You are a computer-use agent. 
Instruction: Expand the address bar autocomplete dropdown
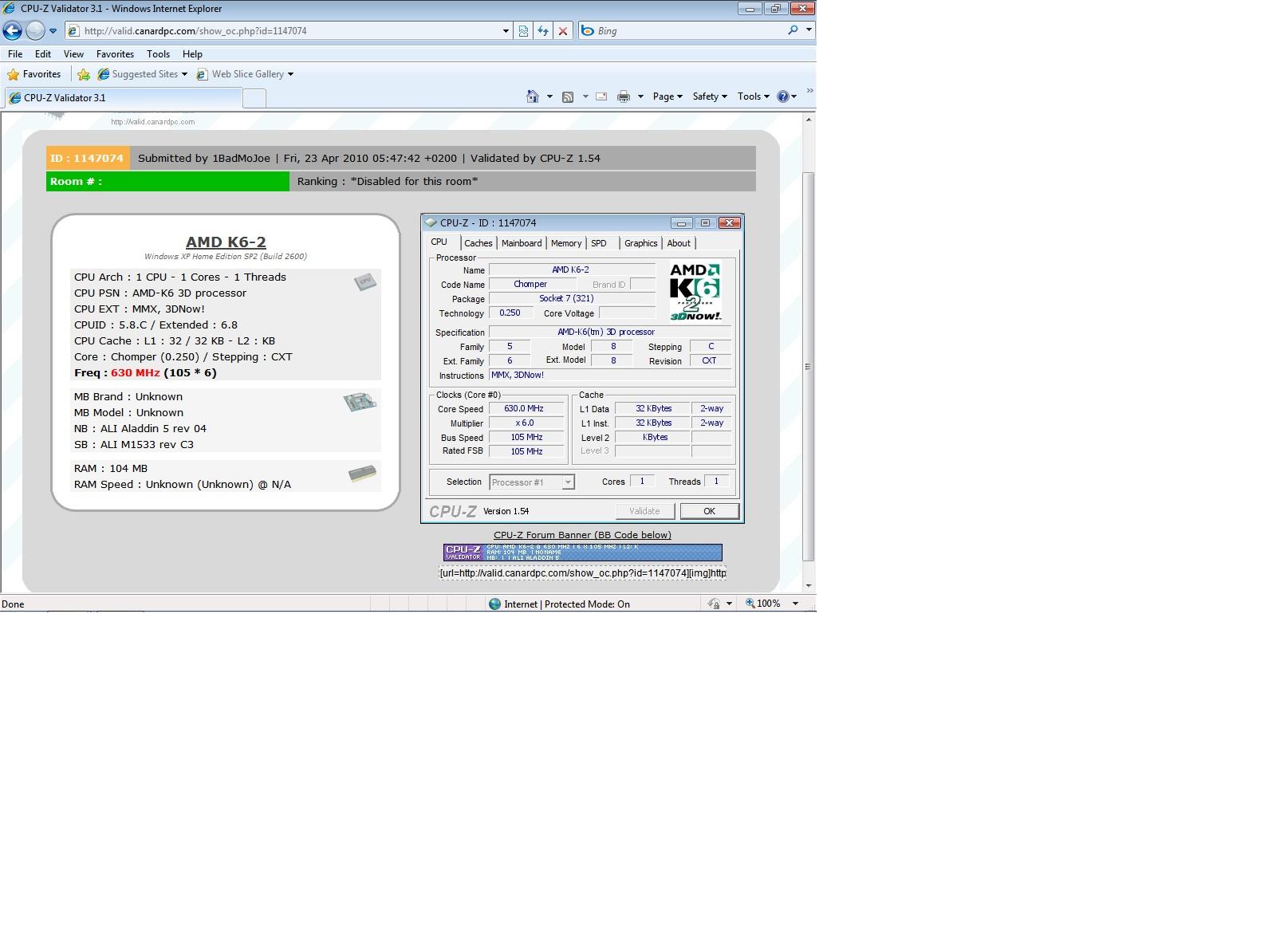click(506, 31)
